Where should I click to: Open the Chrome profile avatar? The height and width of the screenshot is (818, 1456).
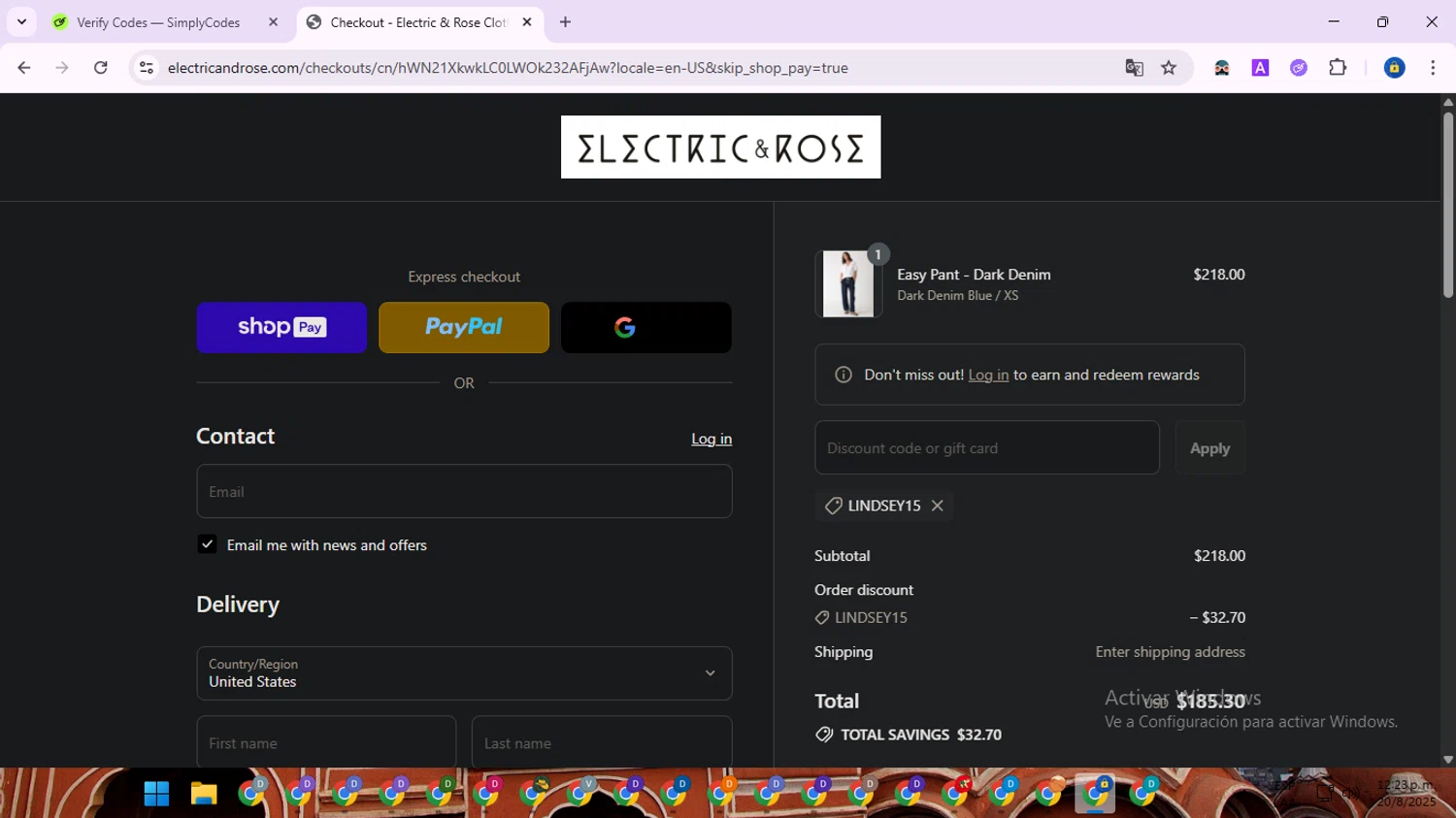[1394, 68]
